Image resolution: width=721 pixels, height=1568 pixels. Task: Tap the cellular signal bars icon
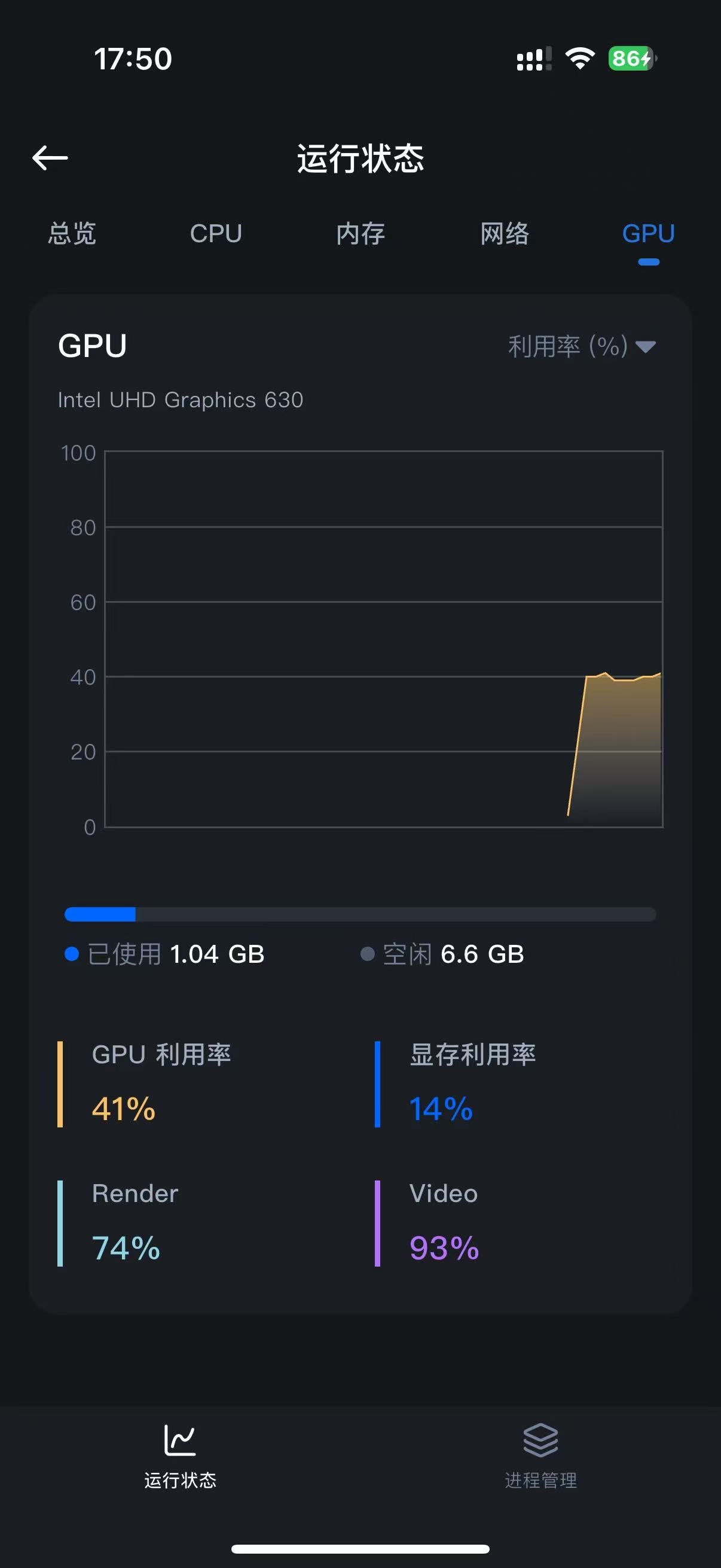(534, 59)
